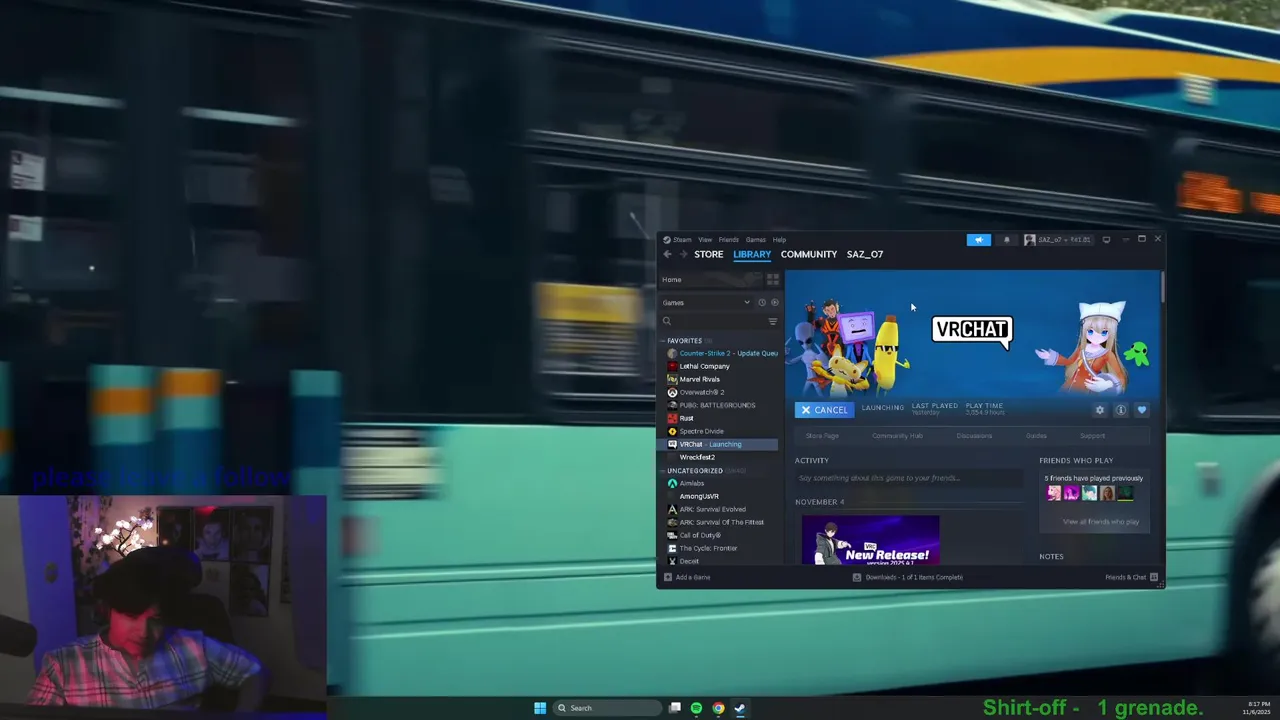Open the New Release news thumbnail
Screen dimensions: 1280x720
870,540
